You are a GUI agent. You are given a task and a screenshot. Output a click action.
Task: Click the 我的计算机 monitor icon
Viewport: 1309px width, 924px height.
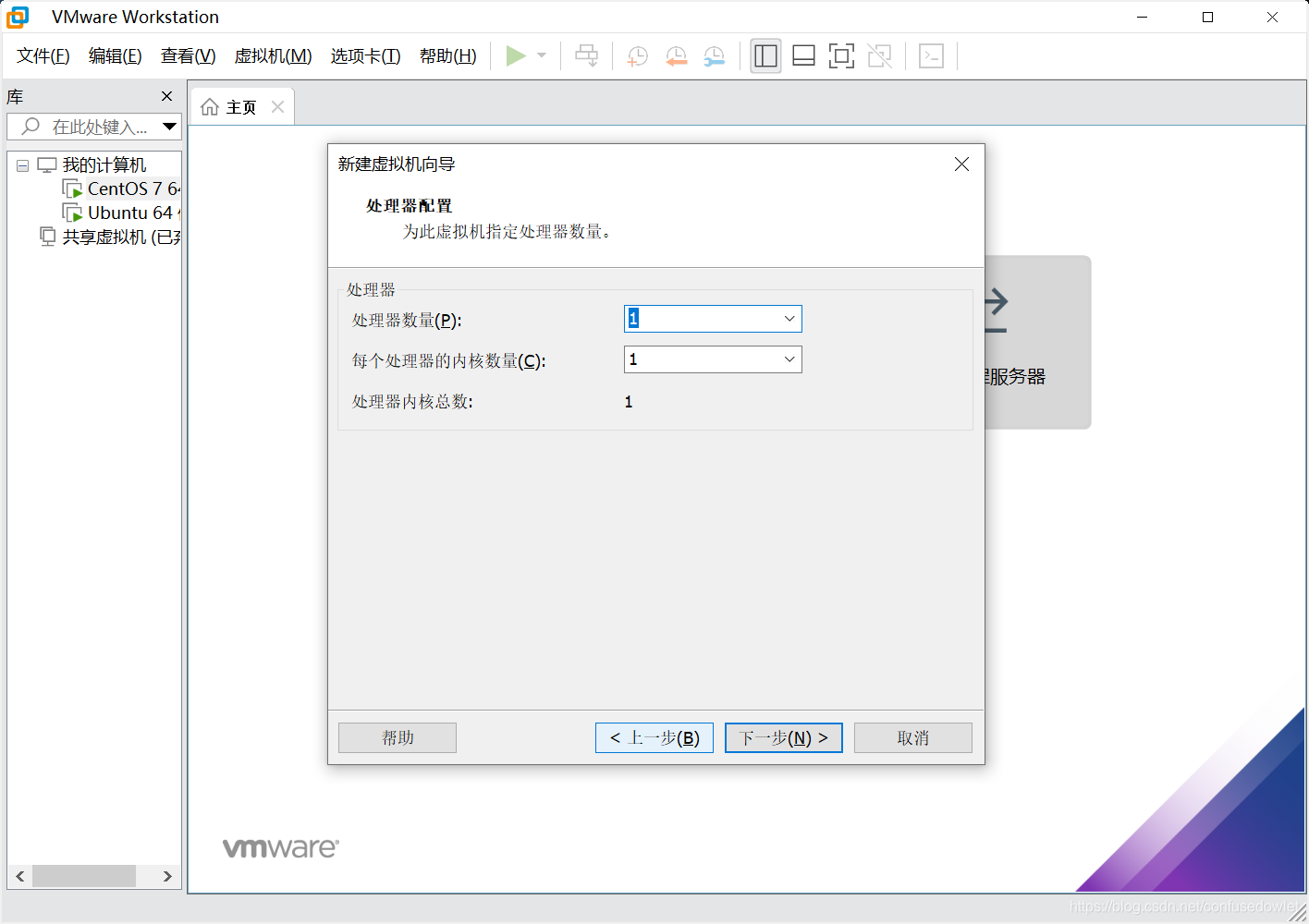(x=47, y=165)
